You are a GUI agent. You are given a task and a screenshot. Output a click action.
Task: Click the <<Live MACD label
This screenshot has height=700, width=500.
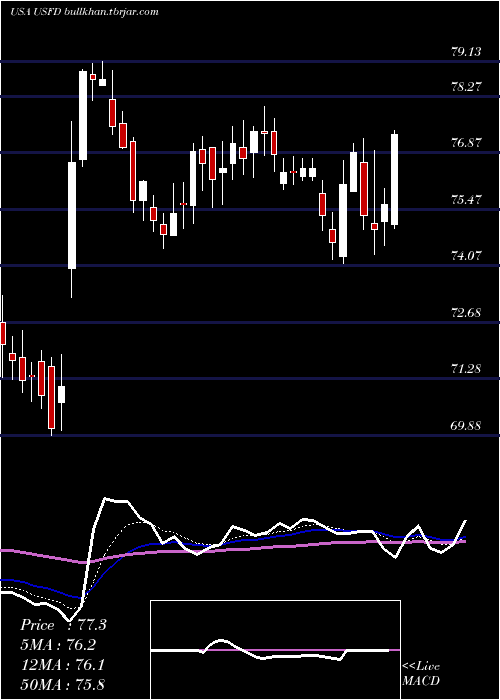(x=421, y=674)
